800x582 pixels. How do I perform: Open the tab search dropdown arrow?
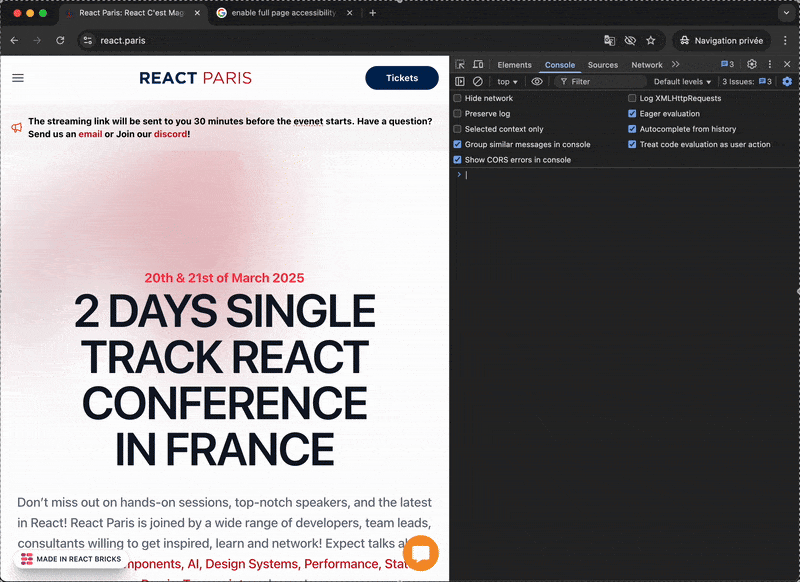click(x=786, y=13)
